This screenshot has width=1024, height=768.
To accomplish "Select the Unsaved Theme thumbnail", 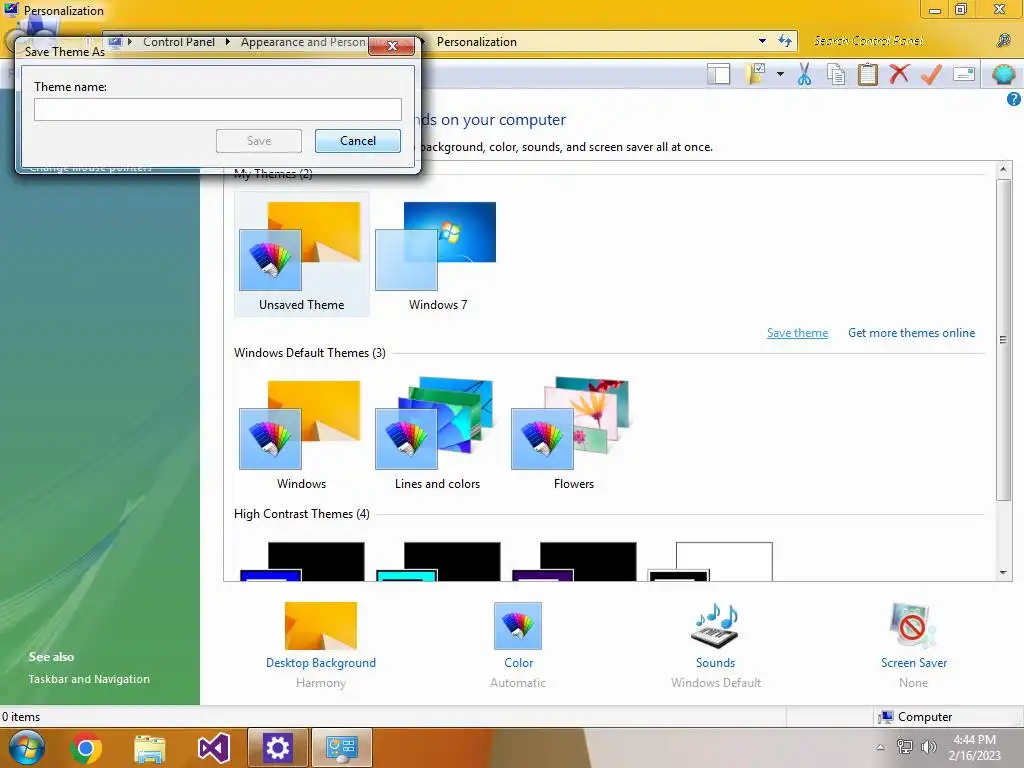I will coord(301,254).
